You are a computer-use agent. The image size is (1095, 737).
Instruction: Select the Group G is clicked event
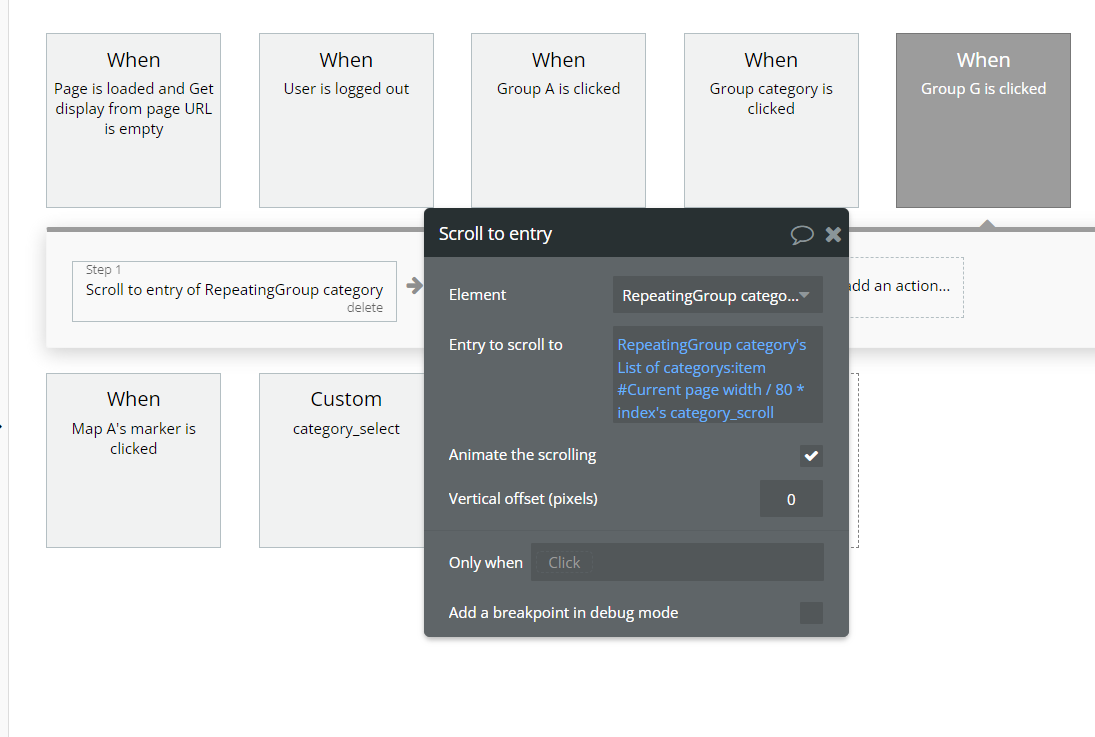point(983,120)
